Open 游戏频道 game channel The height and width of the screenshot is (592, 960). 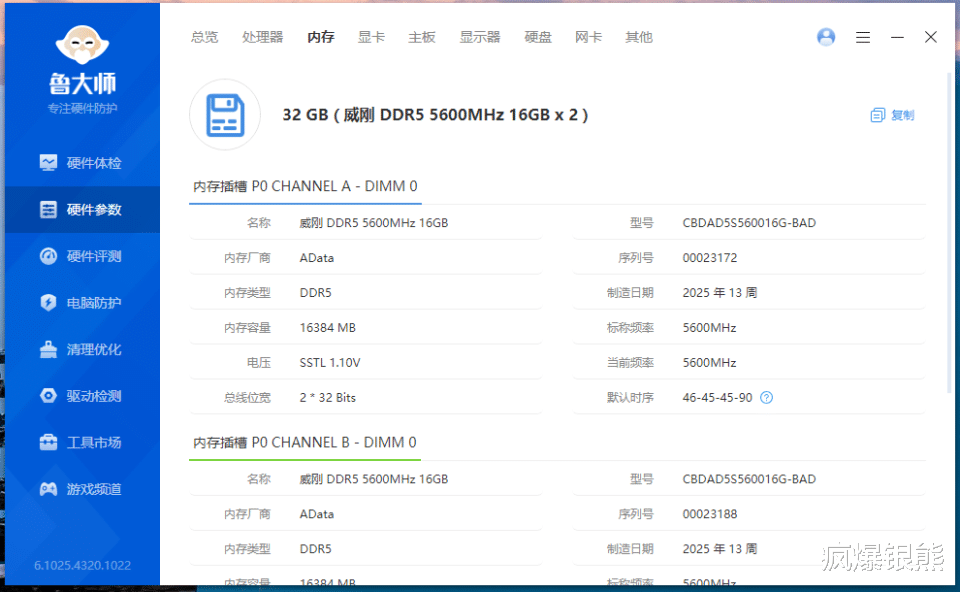tap(82, 489)
